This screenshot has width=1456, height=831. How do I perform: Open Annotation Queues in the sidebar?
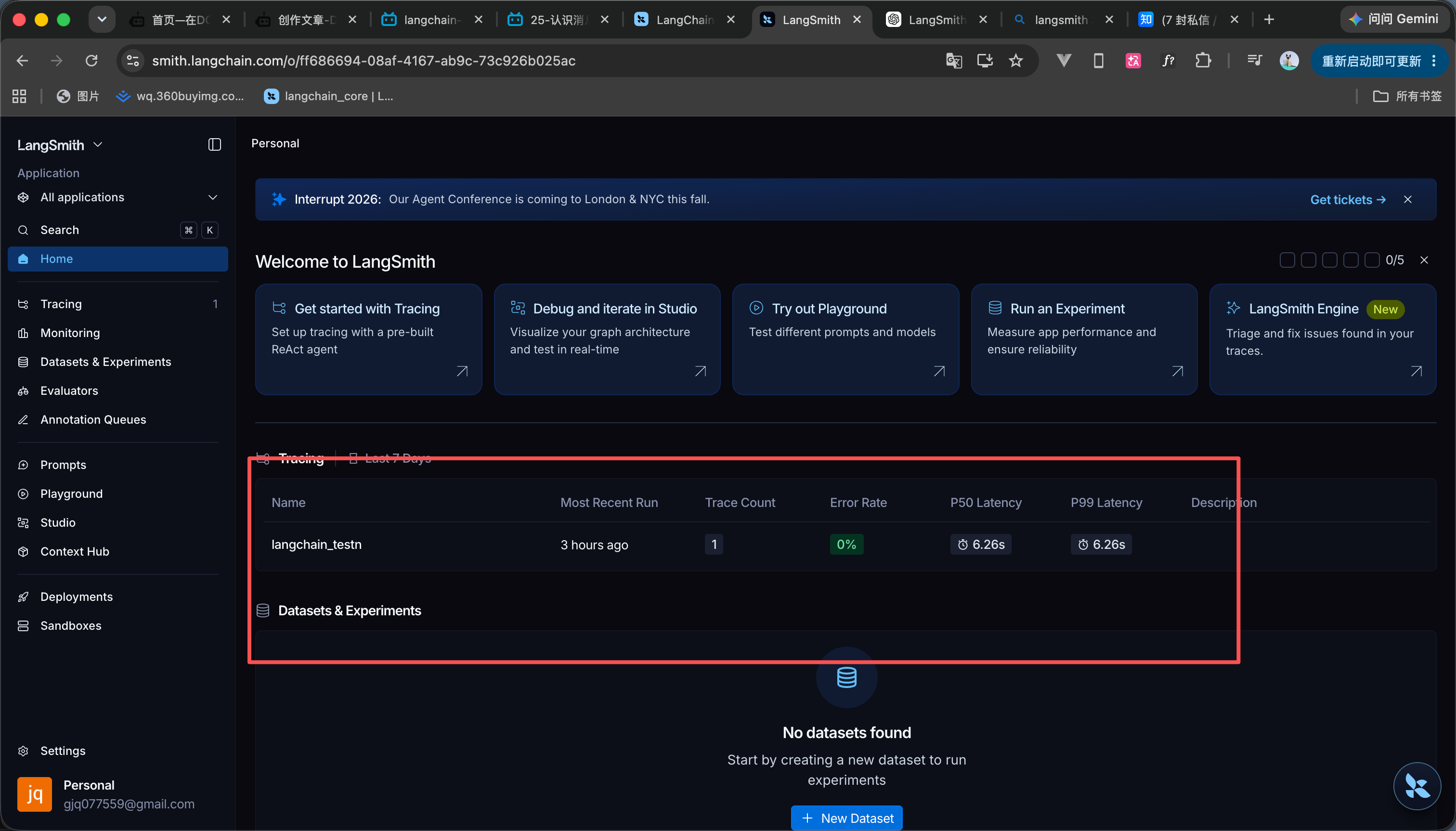pyautogui.click(x=117, y=419)
